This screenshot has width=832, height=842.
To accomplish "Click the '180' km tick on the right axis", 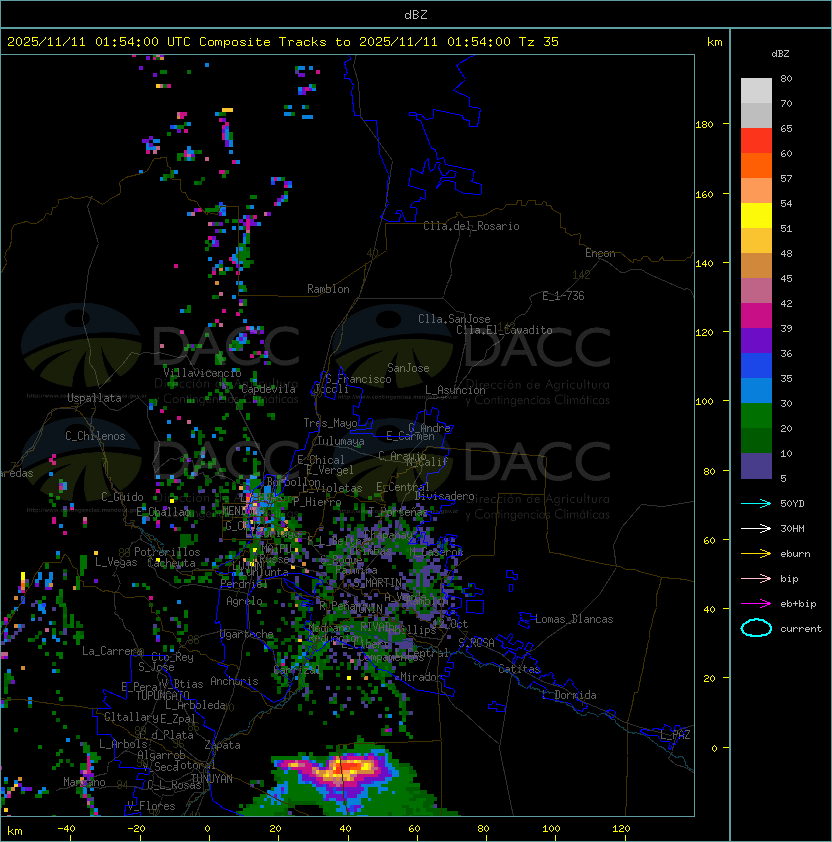I will (x=704, y=125).
